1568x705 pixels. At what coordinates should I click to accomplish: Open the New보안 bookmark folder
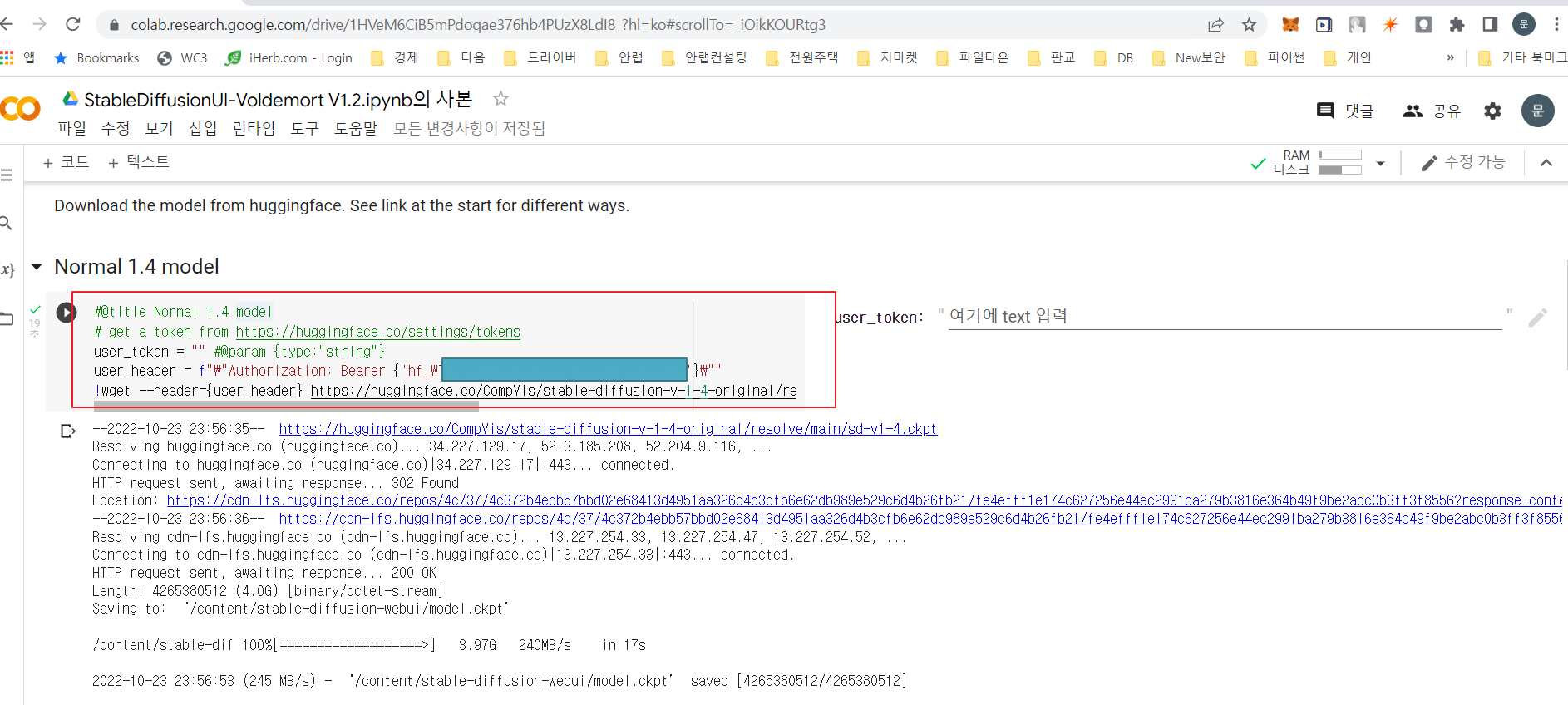coord(1189,57)
